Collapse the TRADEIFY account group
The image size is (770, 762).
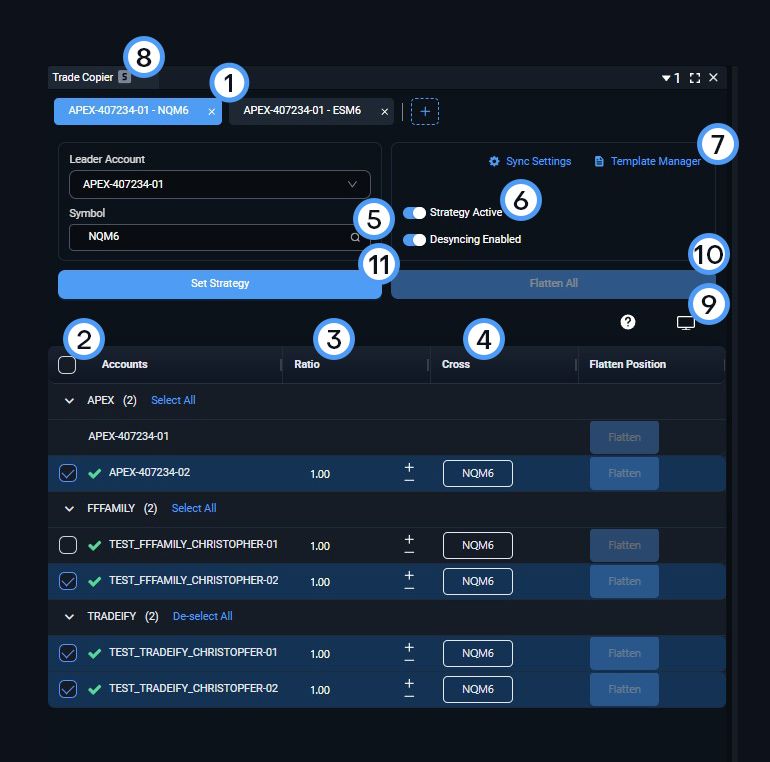(69, 617)
